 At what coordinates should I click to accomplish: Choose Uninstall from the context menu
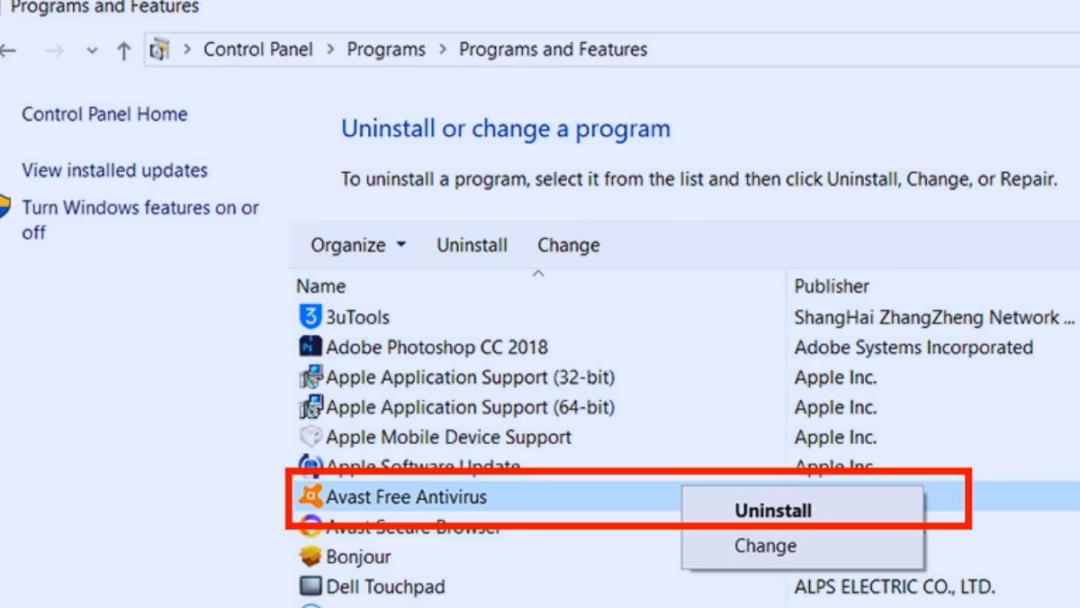773,510
